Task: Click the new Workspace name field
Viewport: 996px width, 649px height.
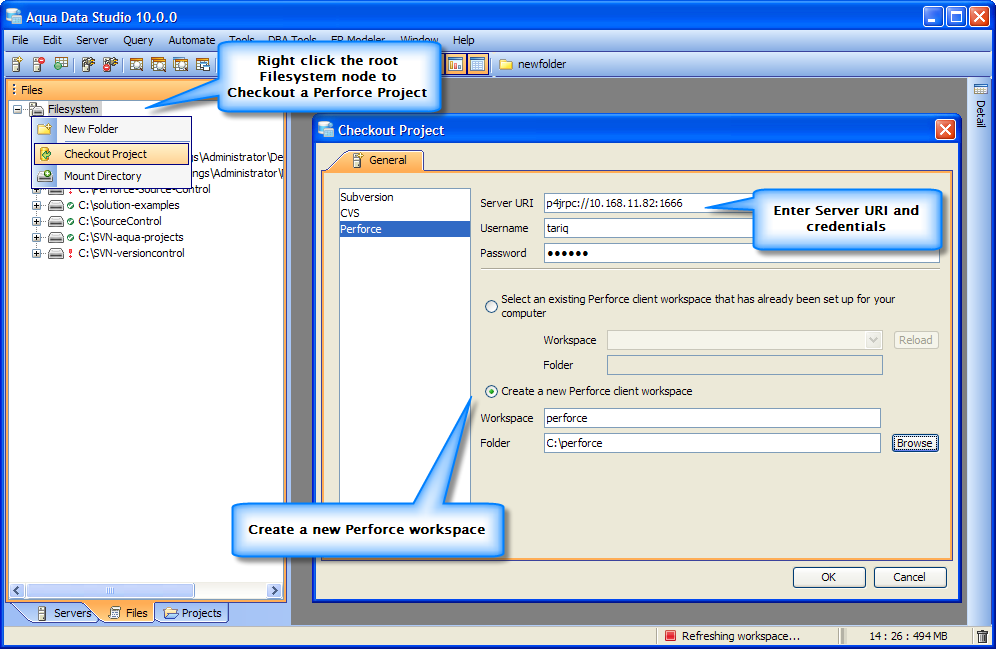Action: click(712, 418)
